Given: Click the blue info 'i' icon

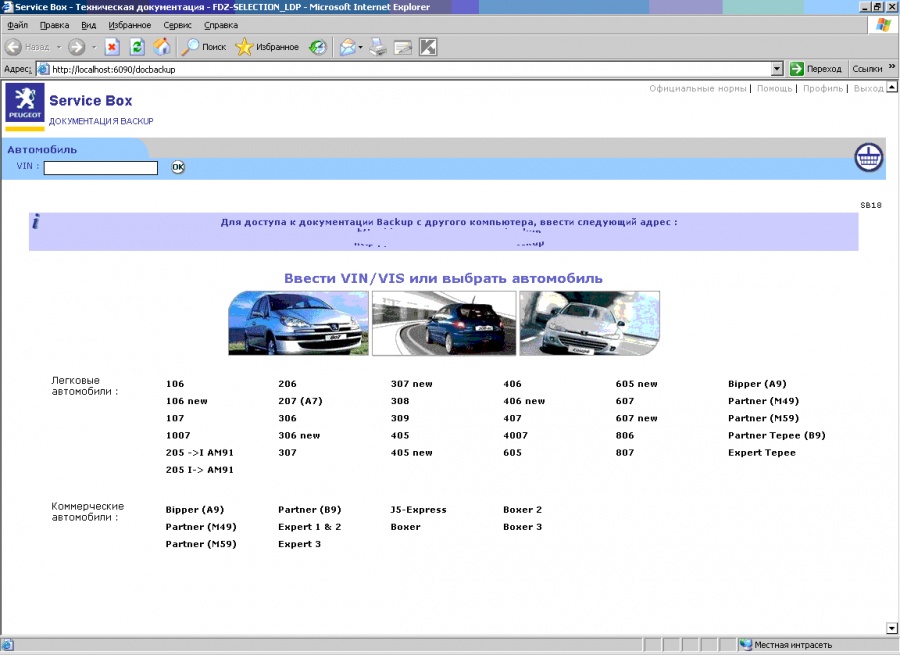Looking at the screenshot, I should pos(36,222).
